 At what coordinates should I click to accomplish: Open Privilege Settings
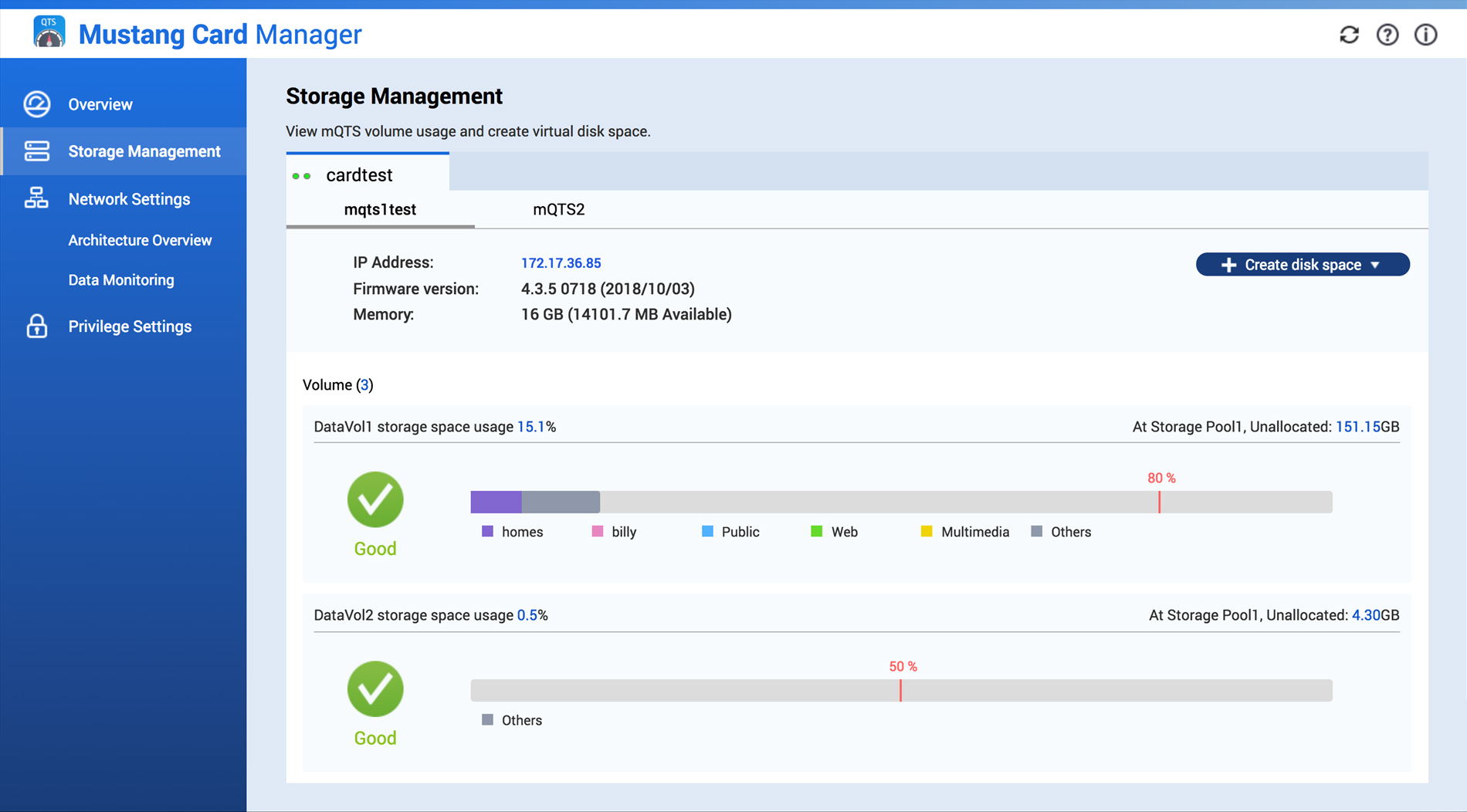tap(124, 326)
